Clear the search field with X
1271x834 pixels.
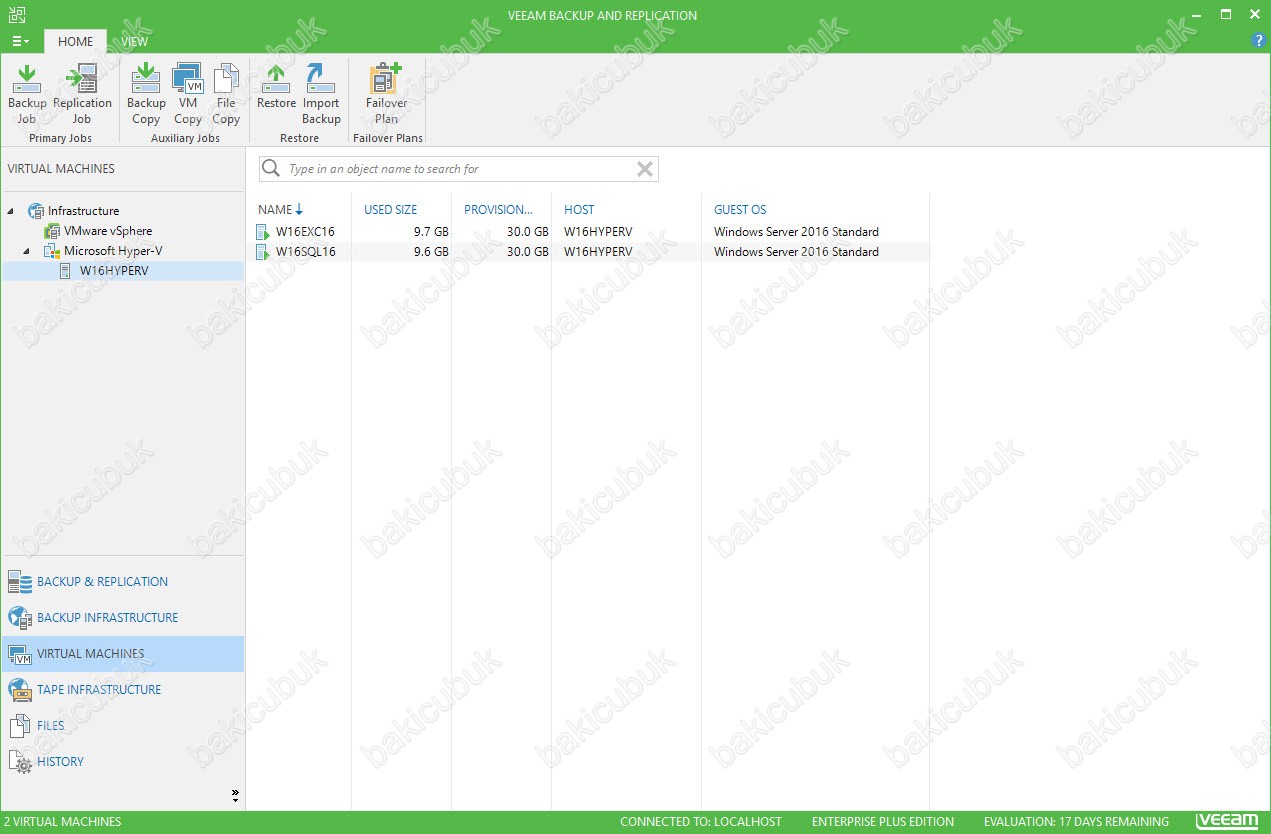pyautogui.click(x=645, y=169)
